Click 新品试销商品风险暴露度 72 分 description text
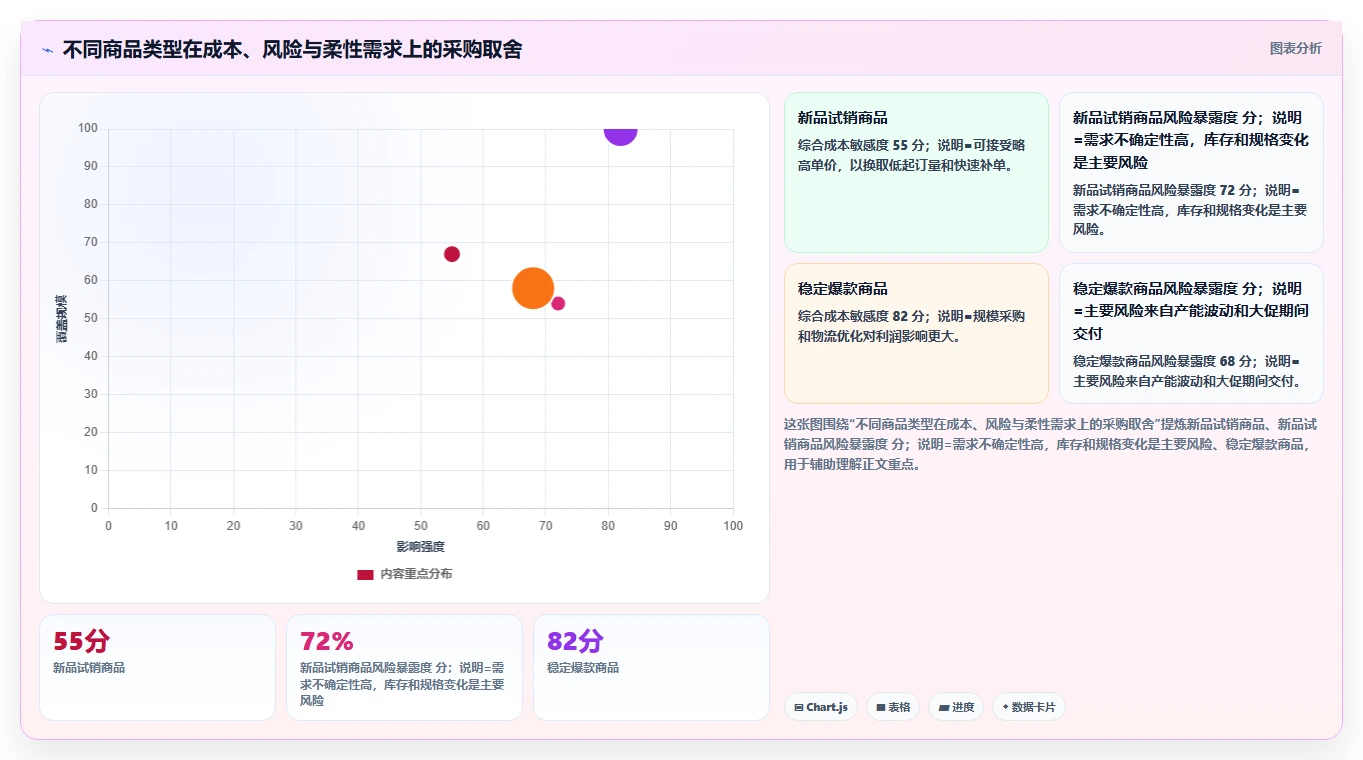The width and height of the screenshot is (1363, 760). tap(1190, 209)
